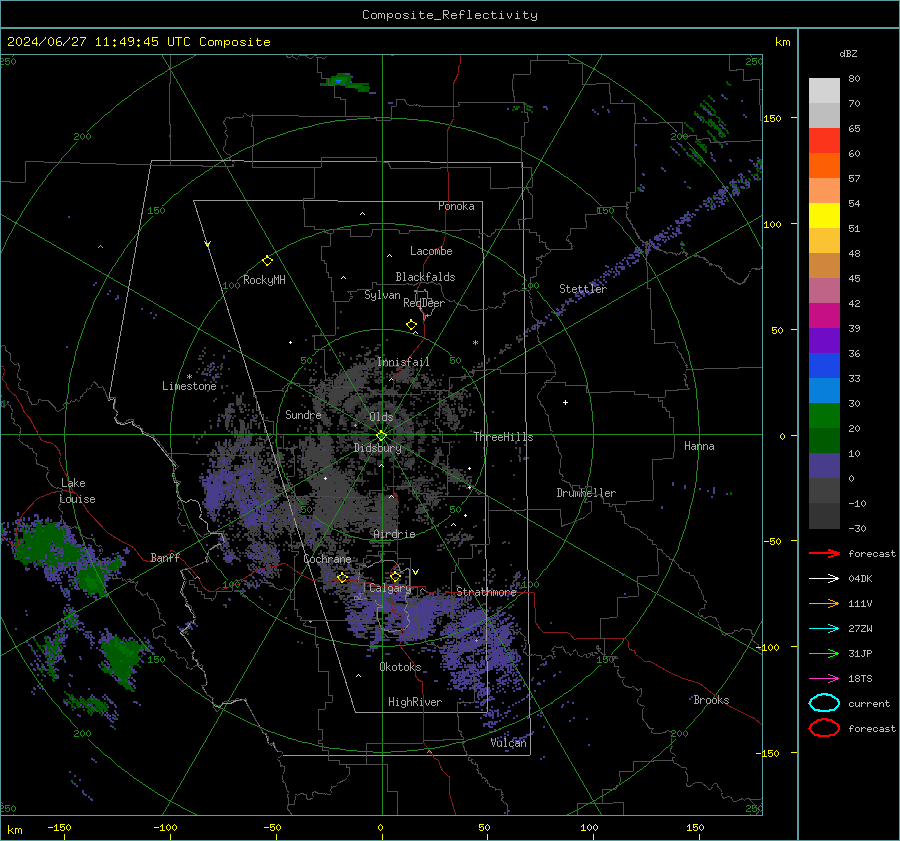Image resolution: width=900 pixels, height=841 pixels.
Task: Click the dBZ legend heading
Action: point(848,54)
